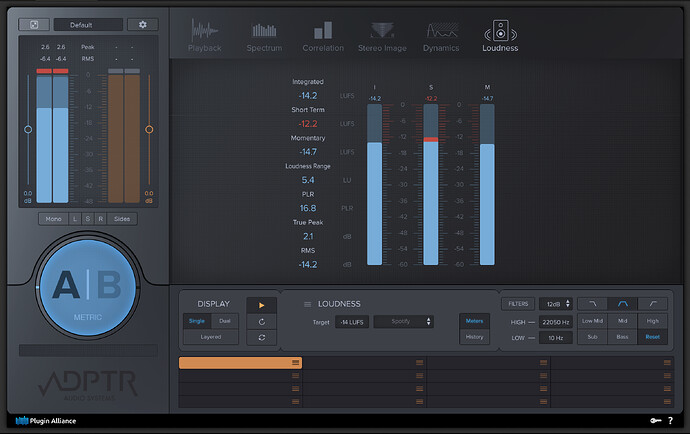
Task: Open the Playback waveform view
Action: (x=205, y=36)
